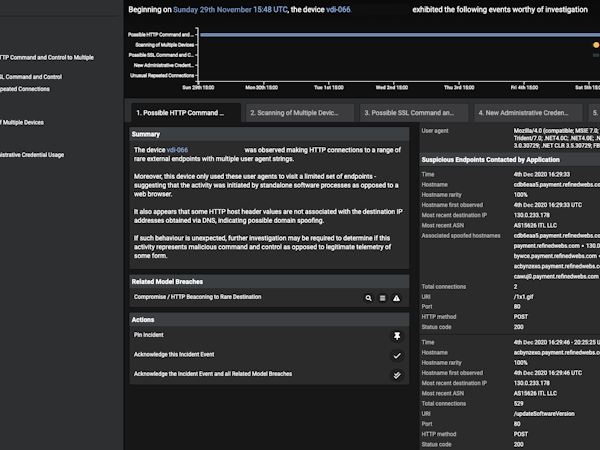This screenshot has width=600, height=450.
Task: Pin the incident with the pin icon
Action: tap(397, 336)
